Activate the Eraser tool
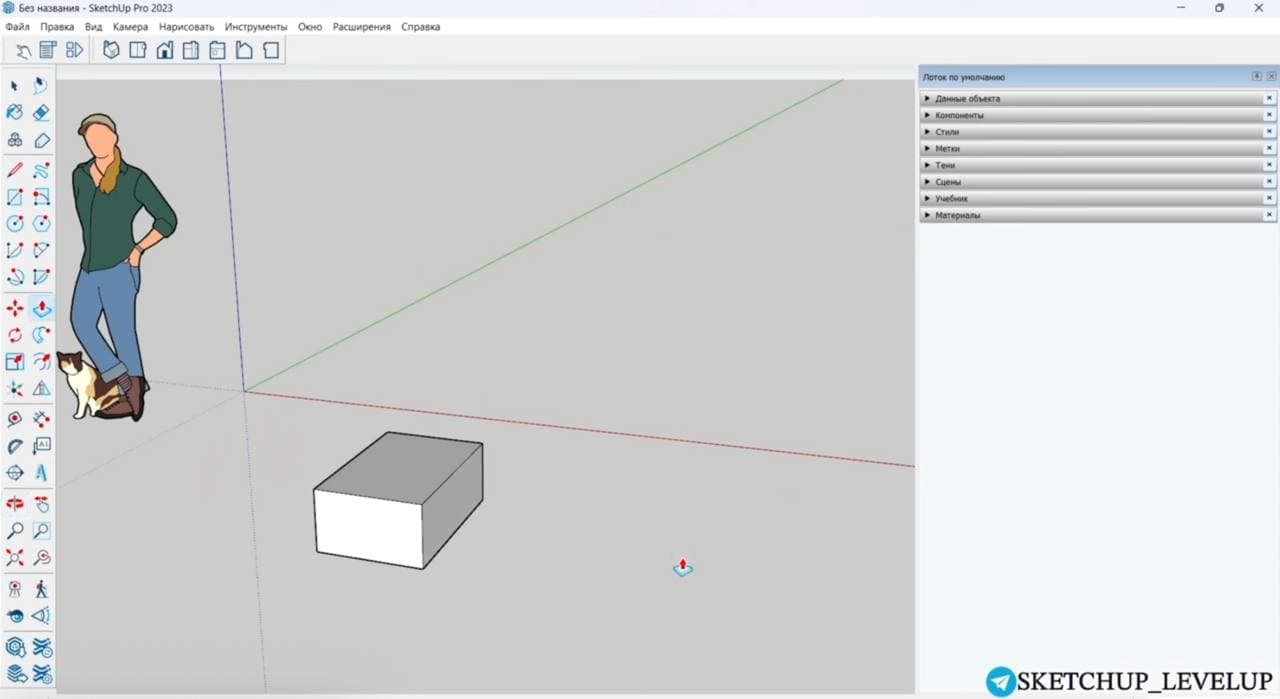The image size is (1280, 699). tap(41, 113)
